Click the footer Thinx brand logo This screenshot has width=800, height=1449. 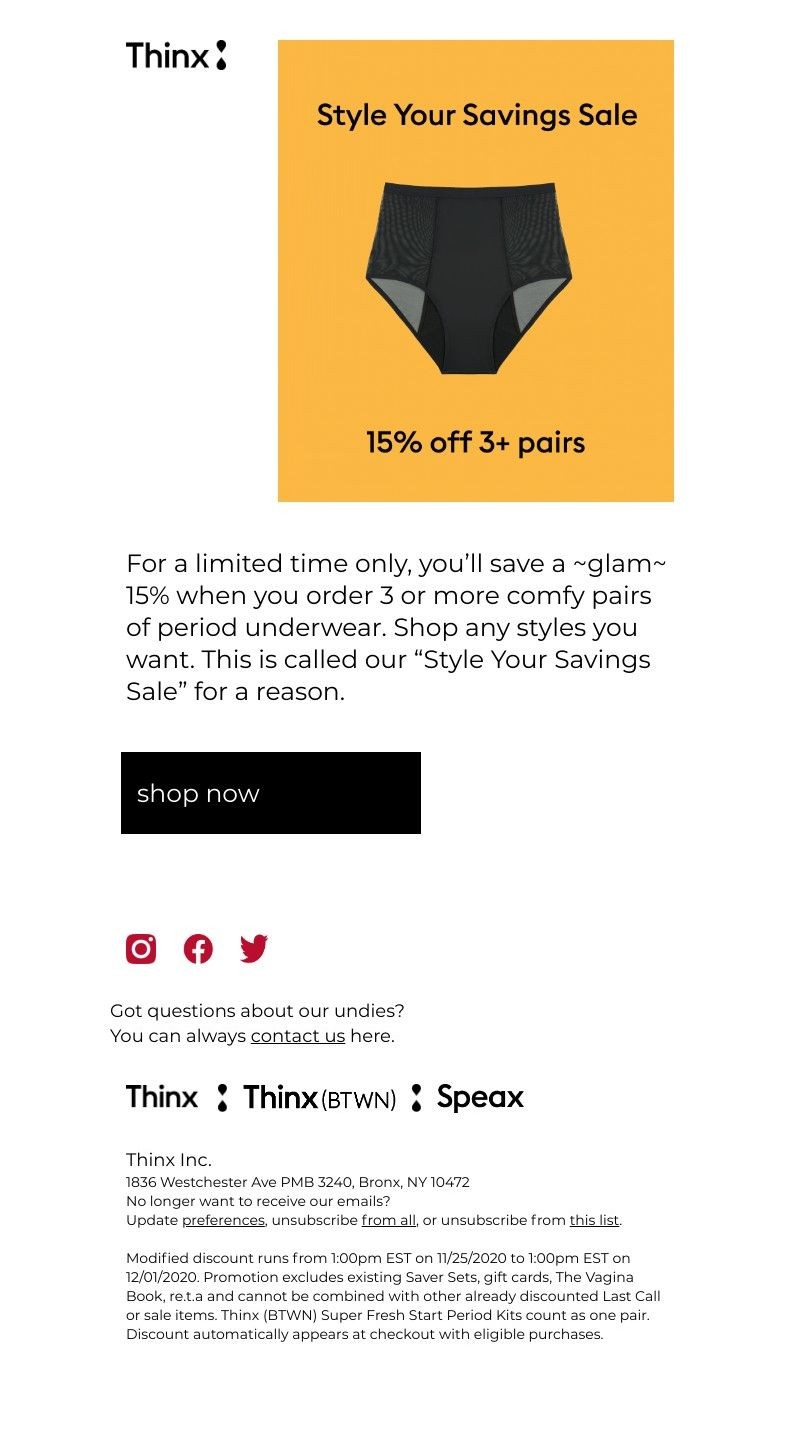(x=162, y=1097)
